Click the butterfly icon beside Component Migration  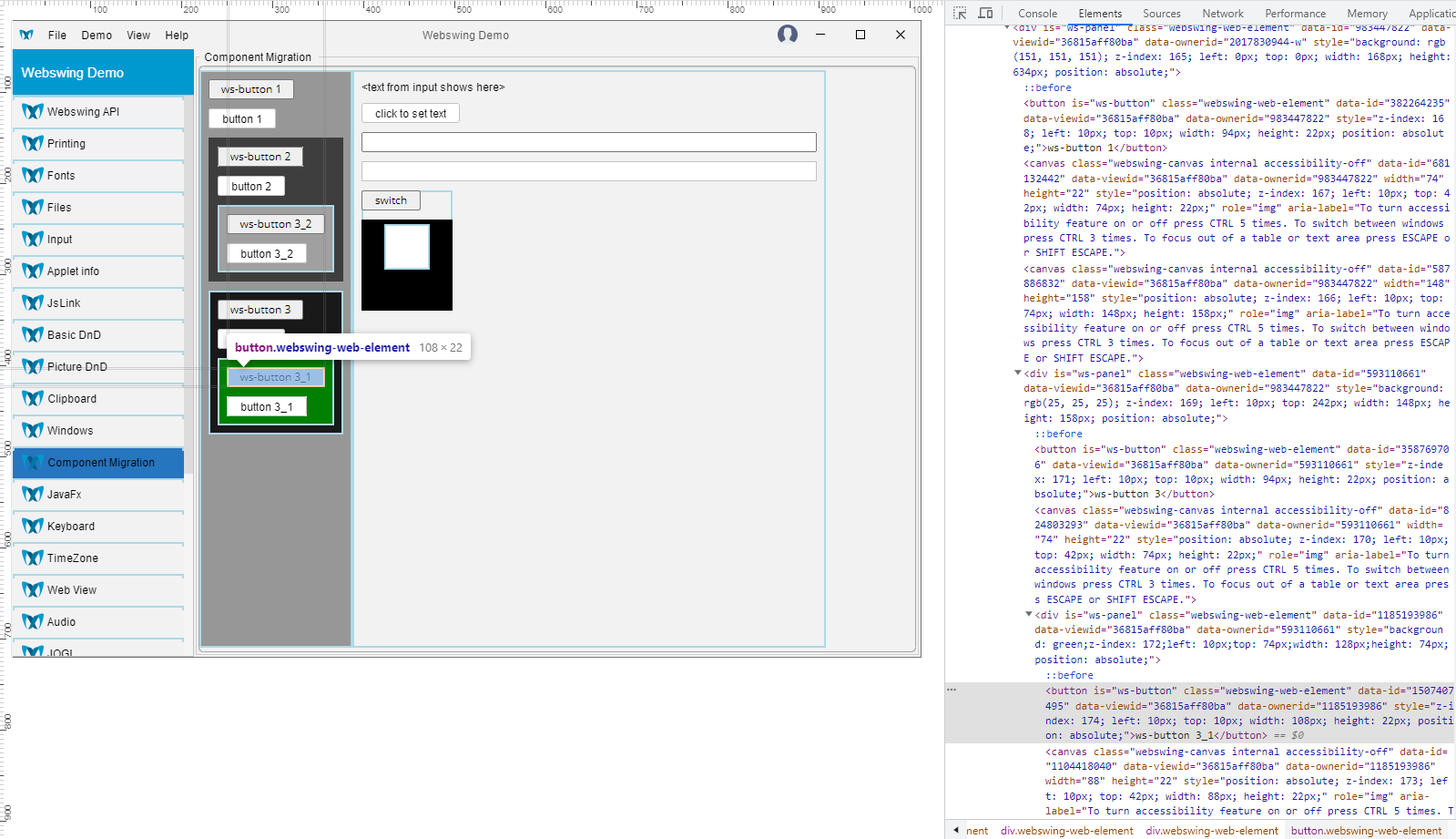coord(33,462)
